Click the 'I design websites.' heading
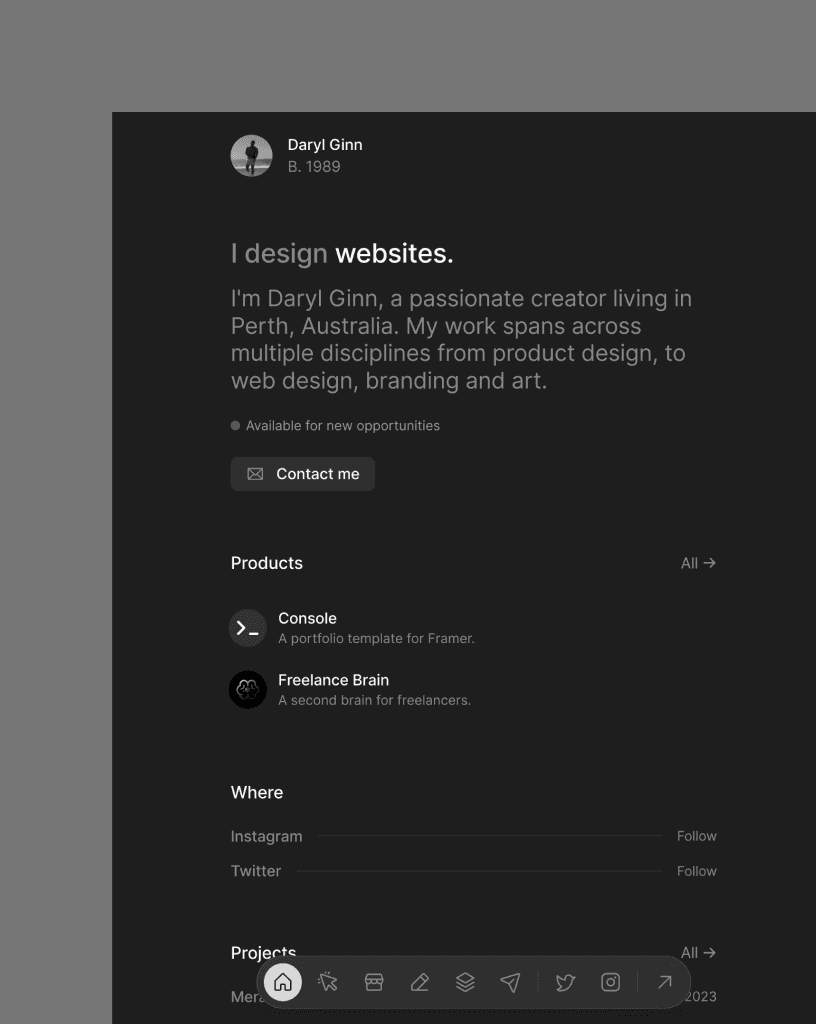The height and width of the screenshot is (1024, 816). click(342, 253)
